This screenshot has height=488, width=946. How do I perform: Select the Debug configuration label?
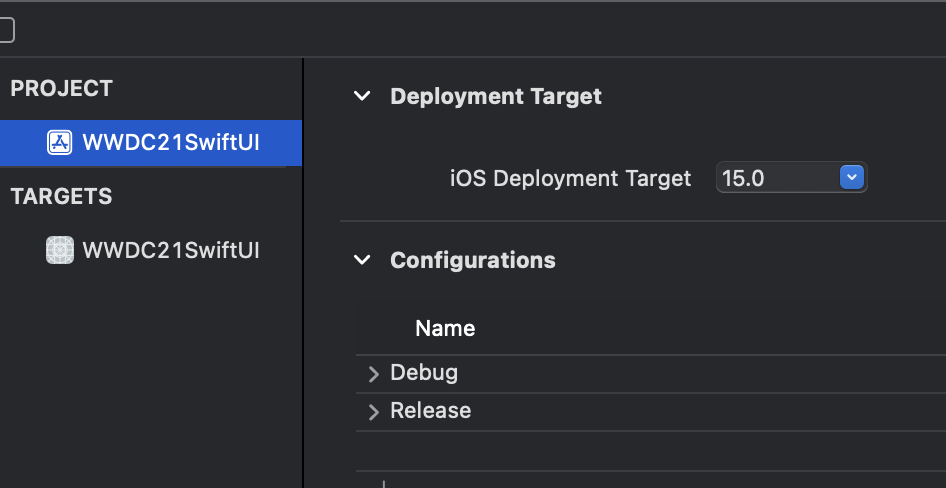424,373
